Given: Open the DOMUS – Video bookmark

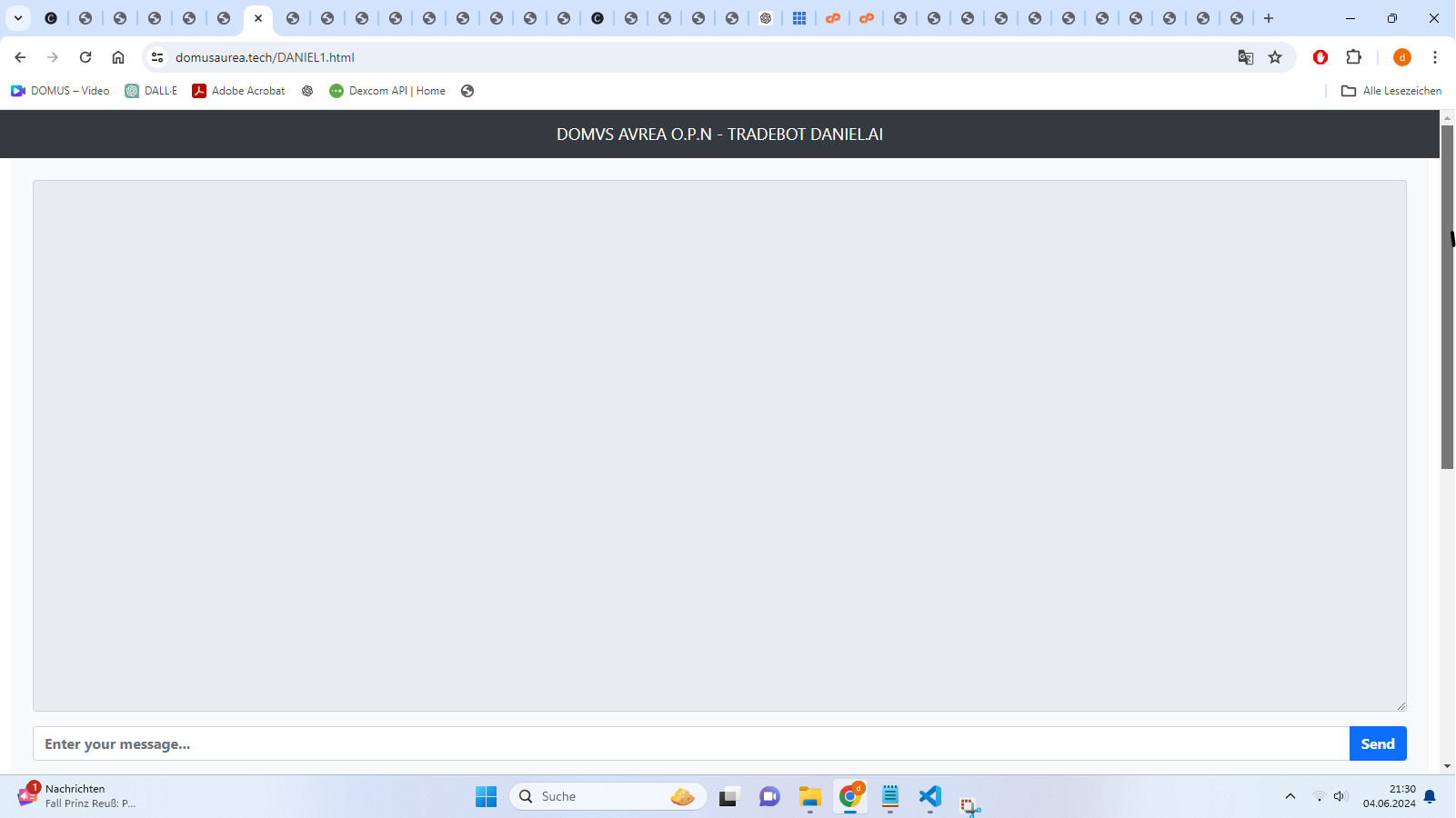Looking at the screenshot, I should (60, 91).
